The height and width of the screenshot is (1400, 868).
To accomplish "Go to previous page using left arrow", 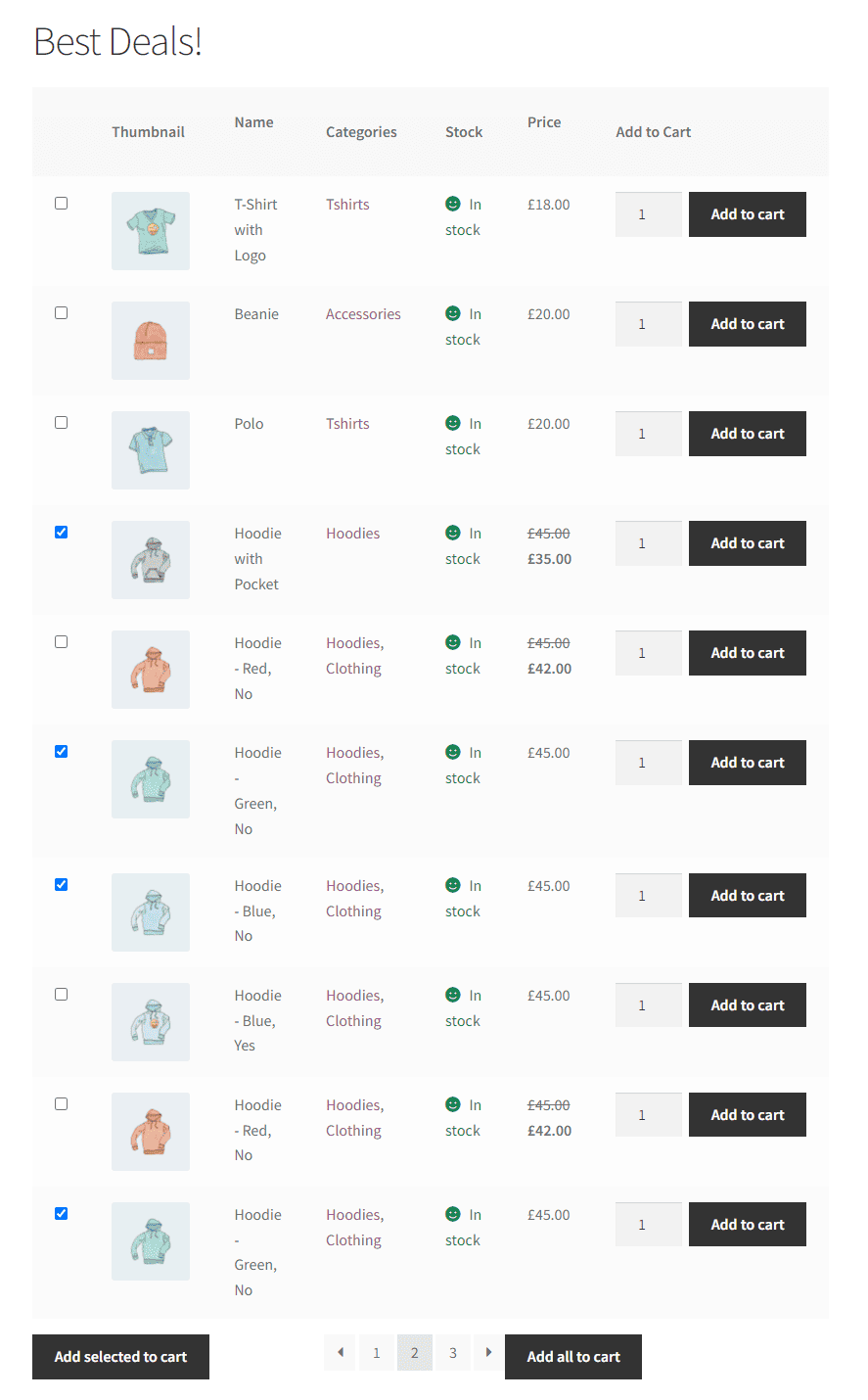I will [340, 1352].
